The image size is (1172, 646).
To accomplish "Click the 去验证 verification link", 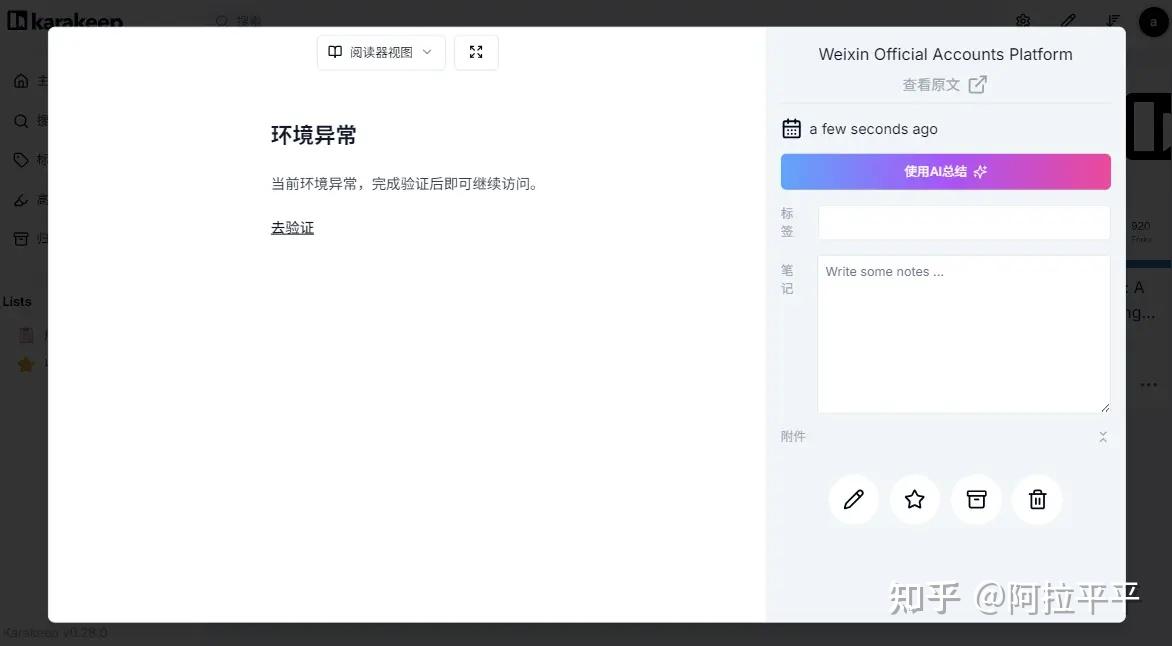I will [292, 227].
